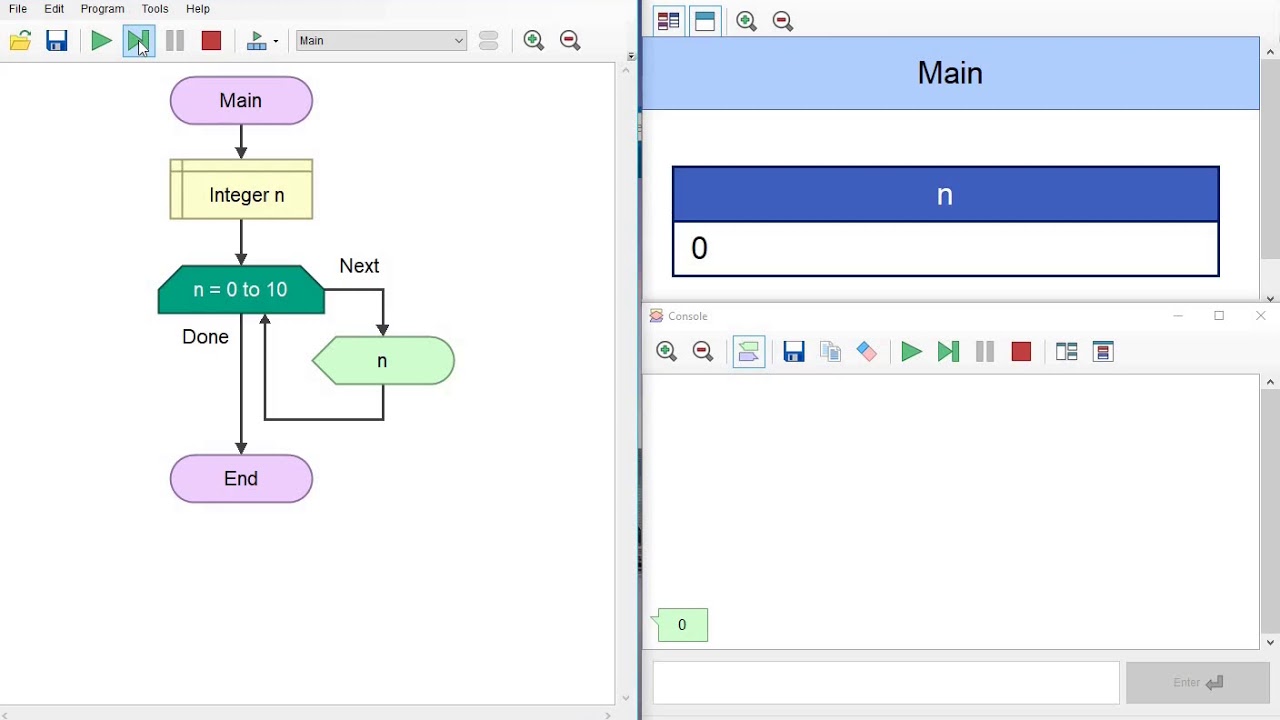Click the green output bubble showing 0
This screenshot has width=1280, height=720.
682,625
